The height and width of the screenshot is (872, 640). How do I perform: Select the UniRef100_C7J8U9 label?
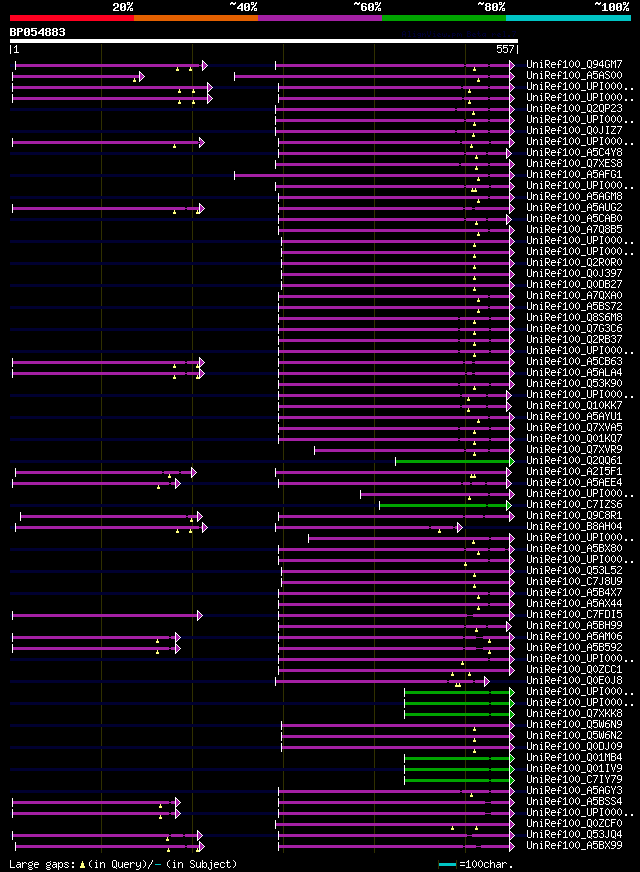574,582
